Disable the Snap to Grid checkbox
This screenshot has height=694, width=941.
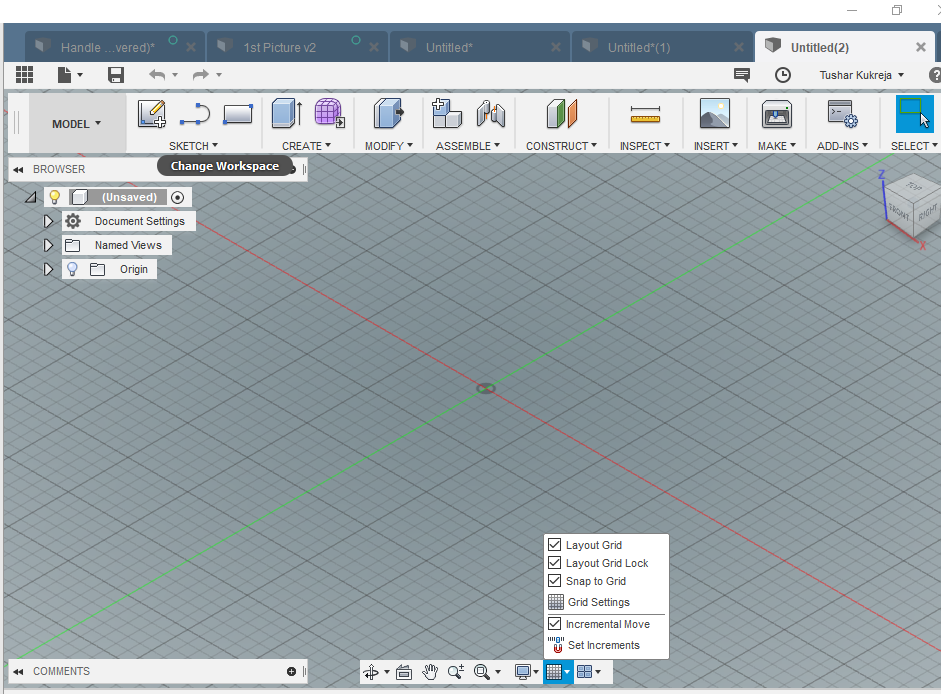point(555,581)
